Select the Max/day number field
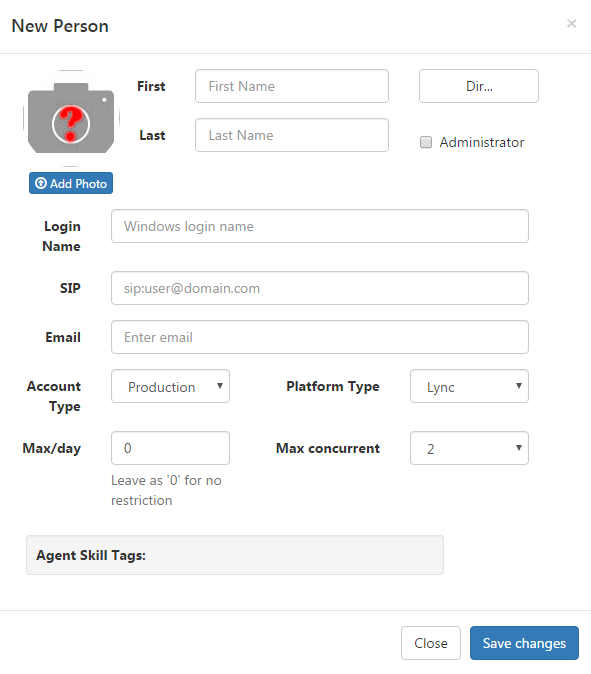Screen dimensions: 591x674 tap(170, 448)
